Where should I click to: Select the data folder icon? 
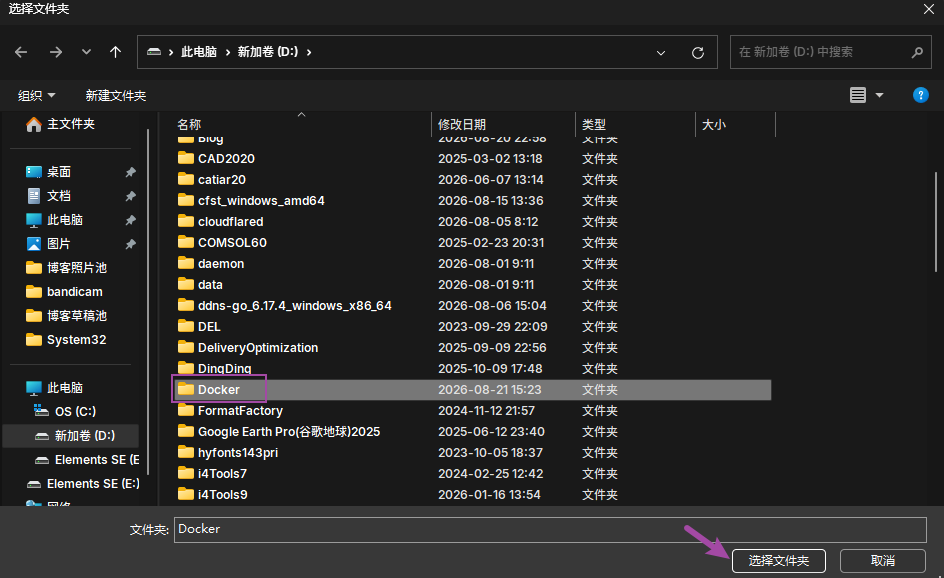pyautogui.click(x=186, y=285)
